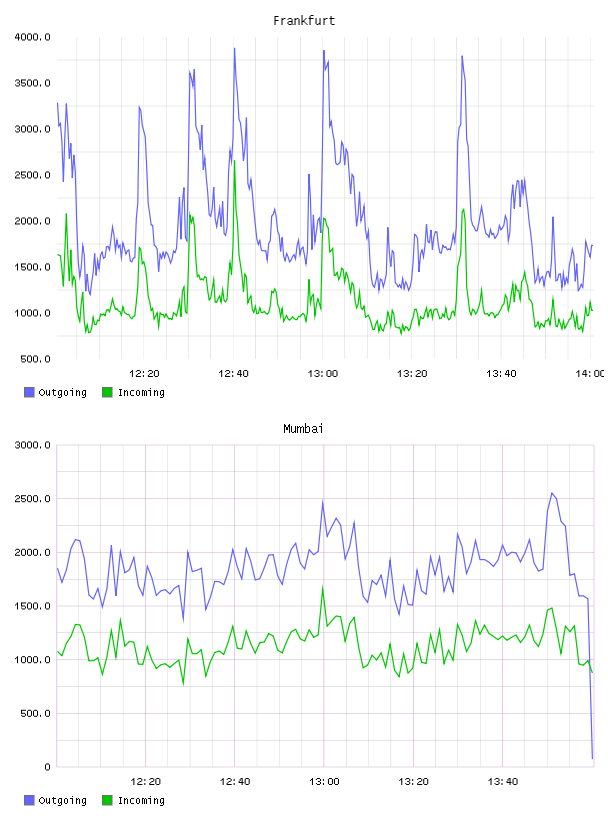Image resolution: width=608 pixels, height=816 pixels.
Task: Click the 13:00 x-axis label on the Mumbai chart
Action: pos(324,782)
